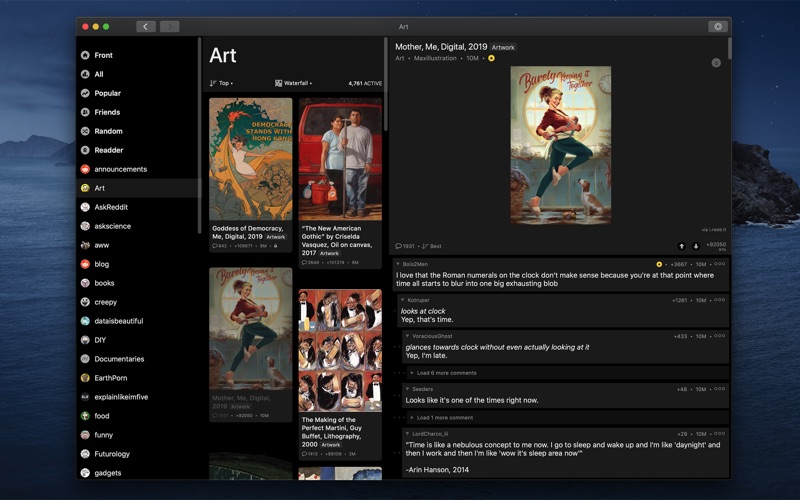Open the Front feed icon
The height and width of the screenshot is (500, 800).
coord(85,55)
